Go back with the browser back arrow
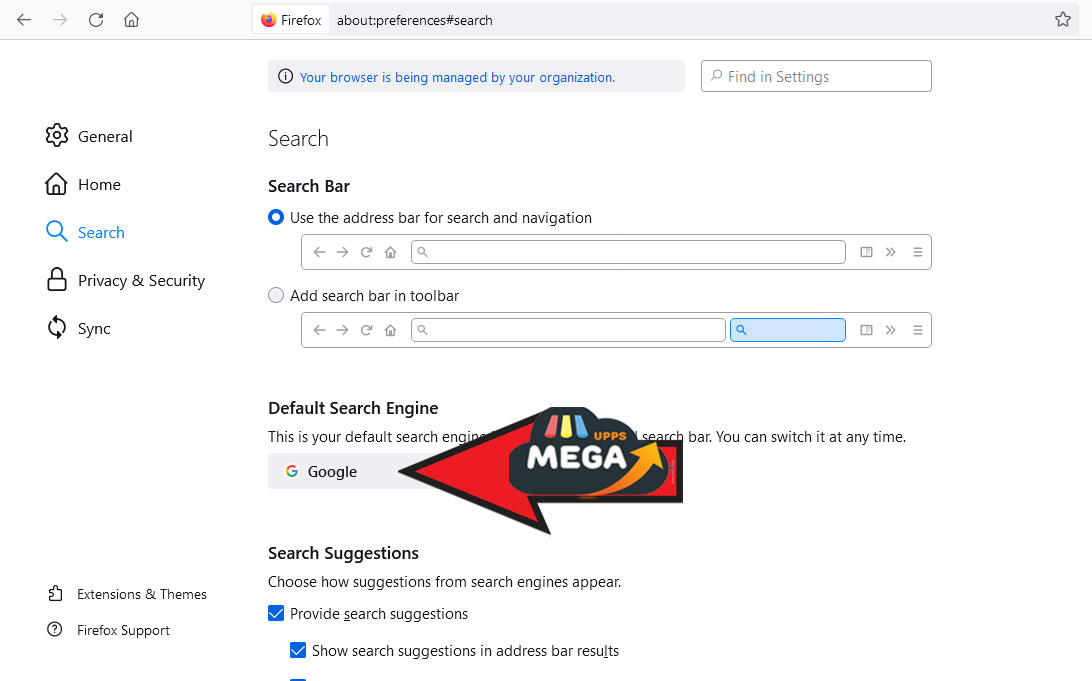The image size is (1092, 681). coord(24,20)
